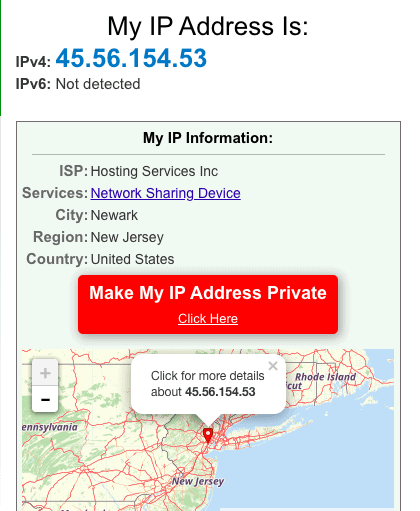Select 'Click for more details' popup text
The width and height of the screenshot is (420, 511).
[207, 376]
